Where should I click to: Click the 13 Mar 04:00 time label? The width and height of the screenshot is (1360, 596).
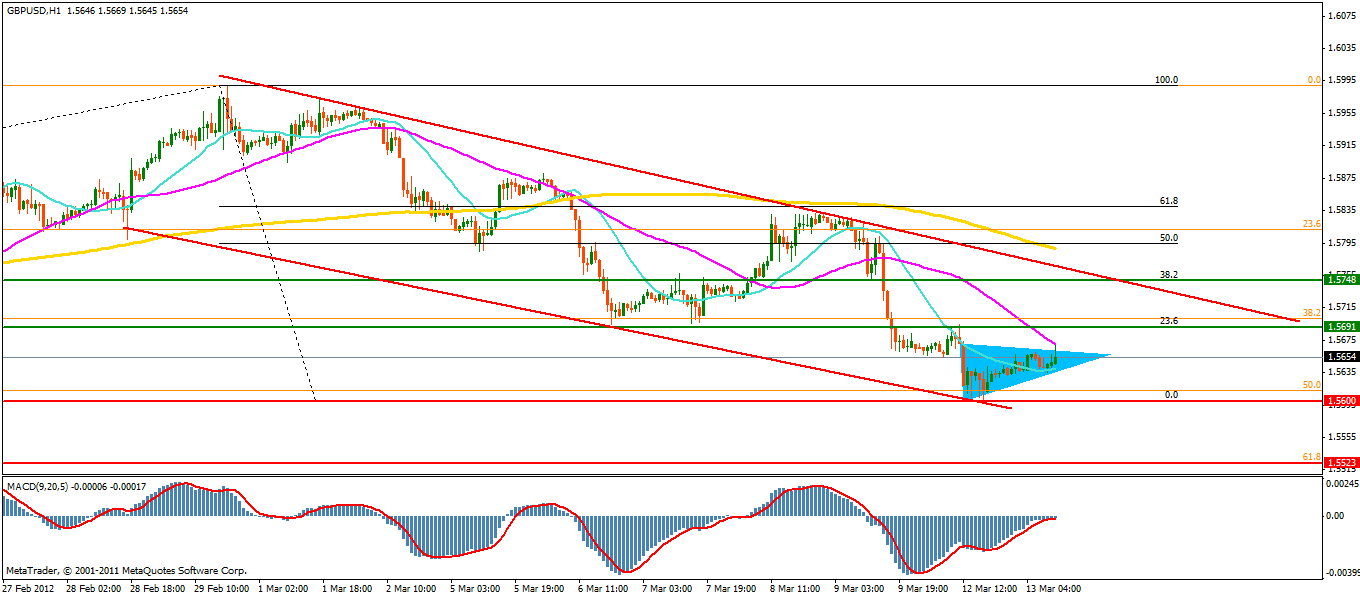tap(1052, 589)
